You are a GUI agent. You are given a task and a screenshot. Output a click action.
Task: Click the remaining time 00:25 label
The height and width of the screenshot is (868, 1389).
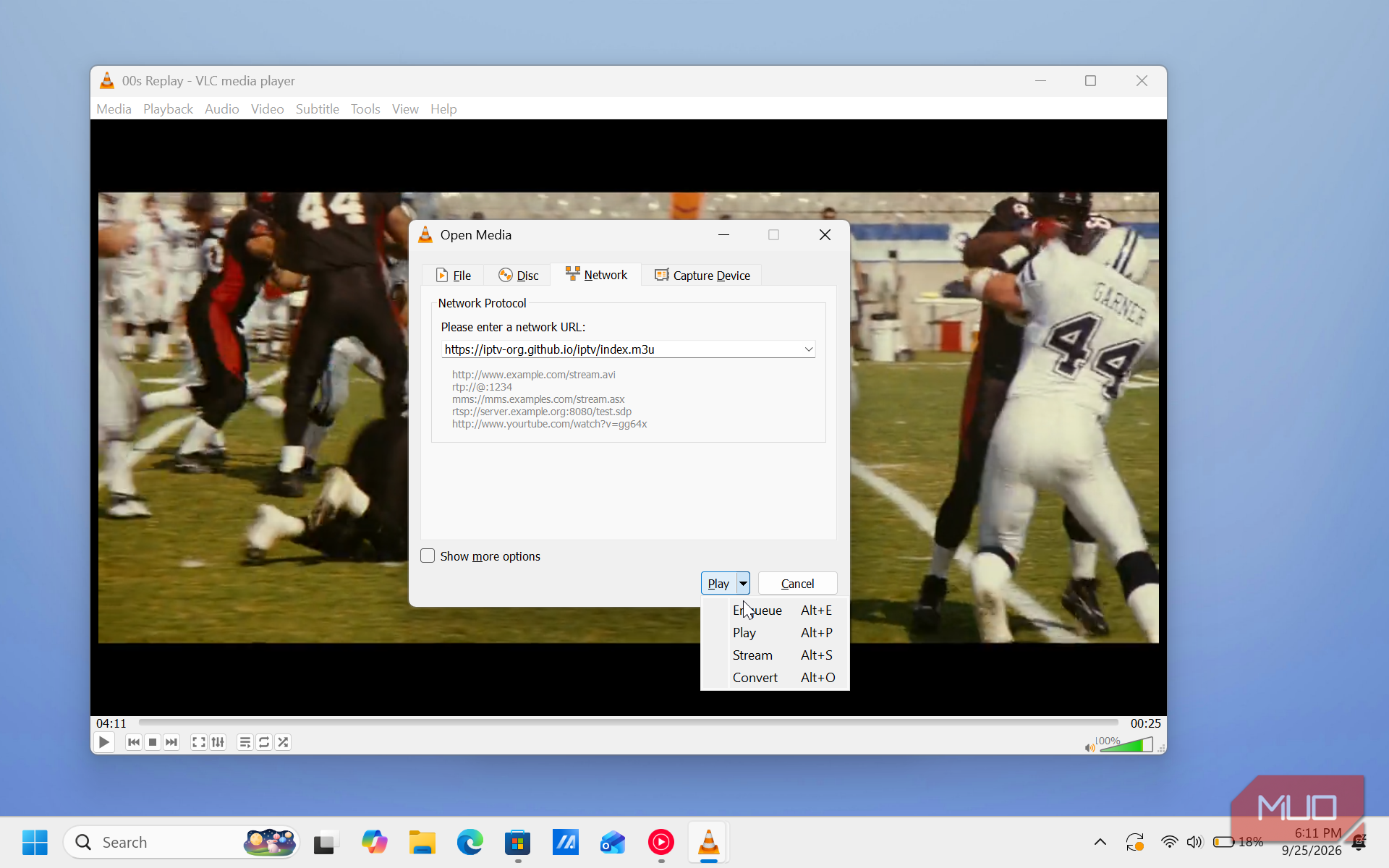[x=1146, y=723]
